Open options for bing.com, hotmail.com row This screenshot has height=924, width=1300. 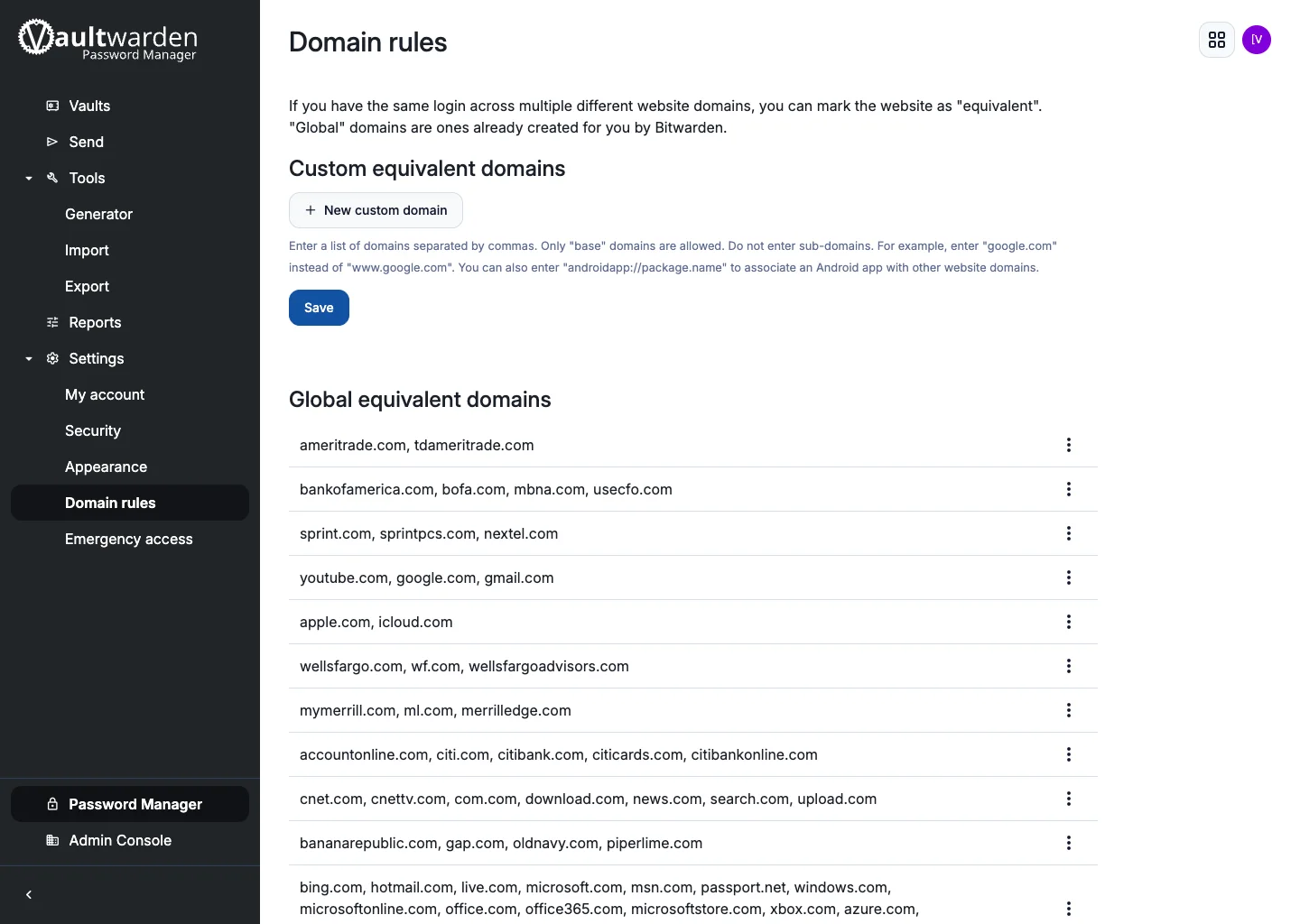pos(1069,909)
